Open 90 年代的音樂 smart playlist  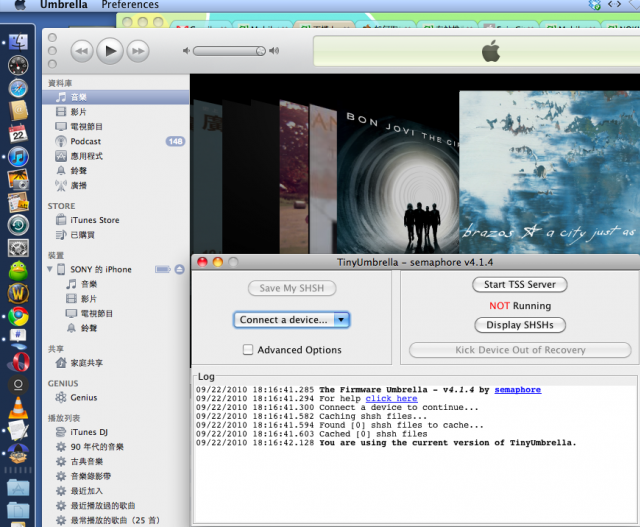click(x=116, y=447)
